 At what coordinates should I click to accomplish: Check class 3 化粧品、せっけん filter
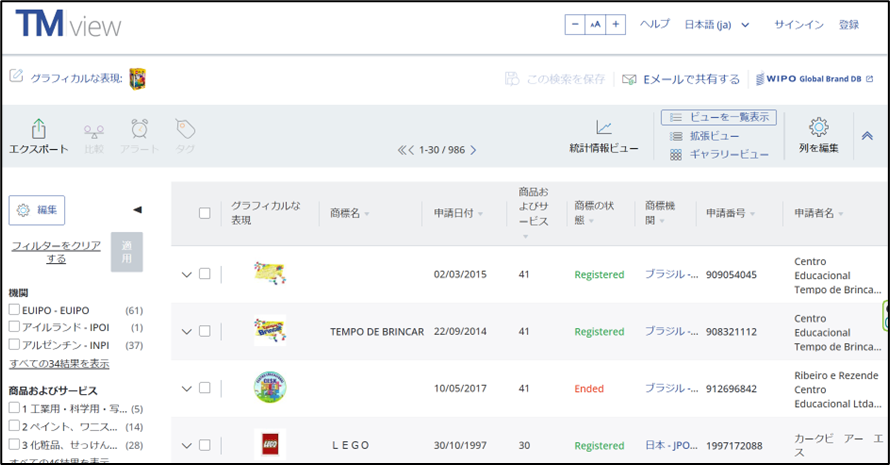click(x=14, y=444)
